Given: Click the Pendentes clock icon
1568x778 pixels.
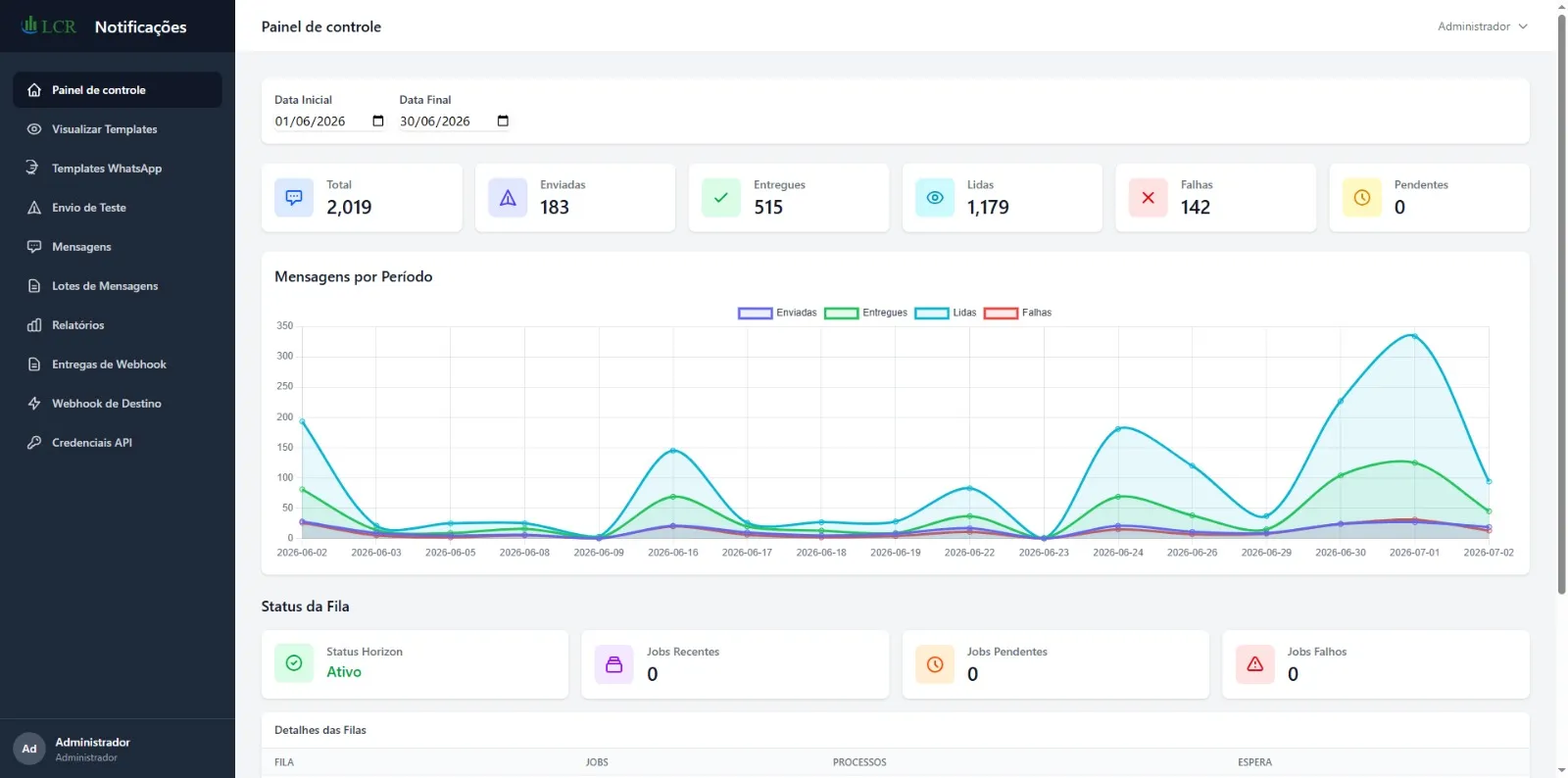Looking at the screenshot, I should 1362,198.
